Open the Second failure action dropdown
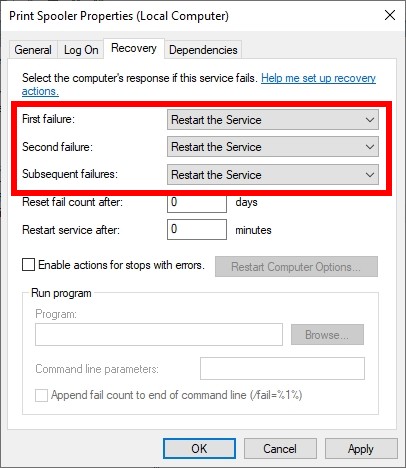The width and height of the screenshot is (406, 468). [x=273, y=147]
